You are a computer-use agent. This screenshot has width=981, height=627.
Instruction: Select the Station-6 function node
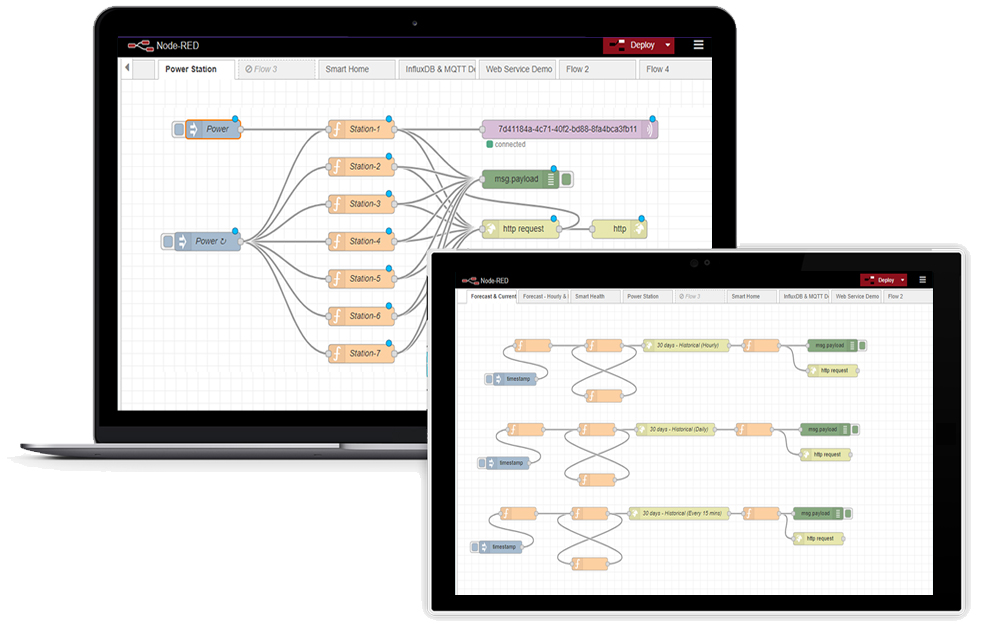(x=362, y=316)
